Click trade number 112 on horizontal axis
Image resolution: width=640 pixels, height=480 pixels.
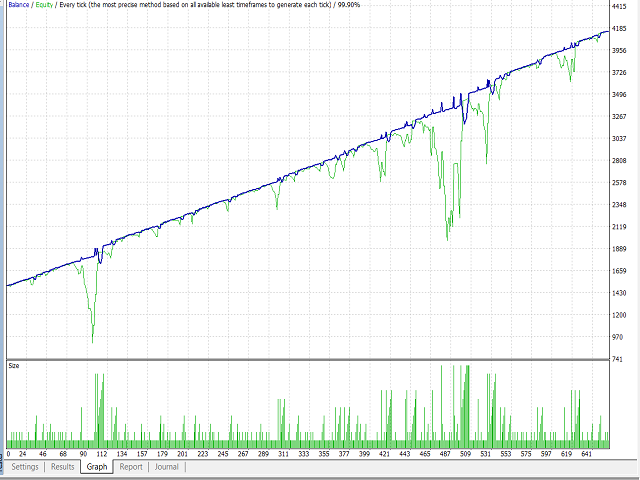102,454
